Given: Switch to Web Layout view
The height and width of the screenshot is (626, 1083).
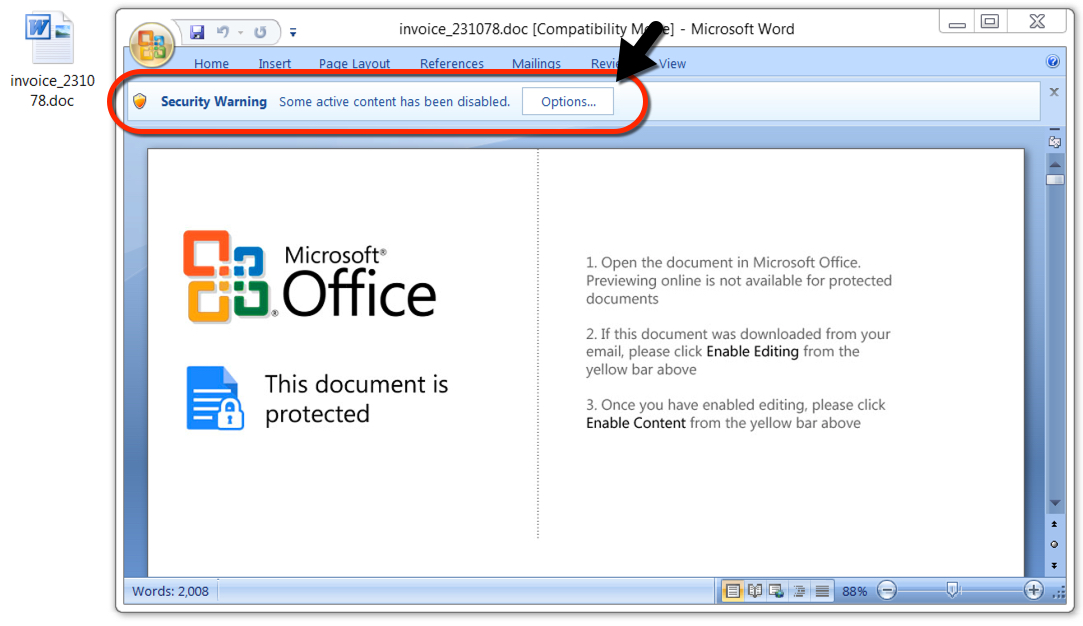Looking at the screenshot, I should point(776,591).
